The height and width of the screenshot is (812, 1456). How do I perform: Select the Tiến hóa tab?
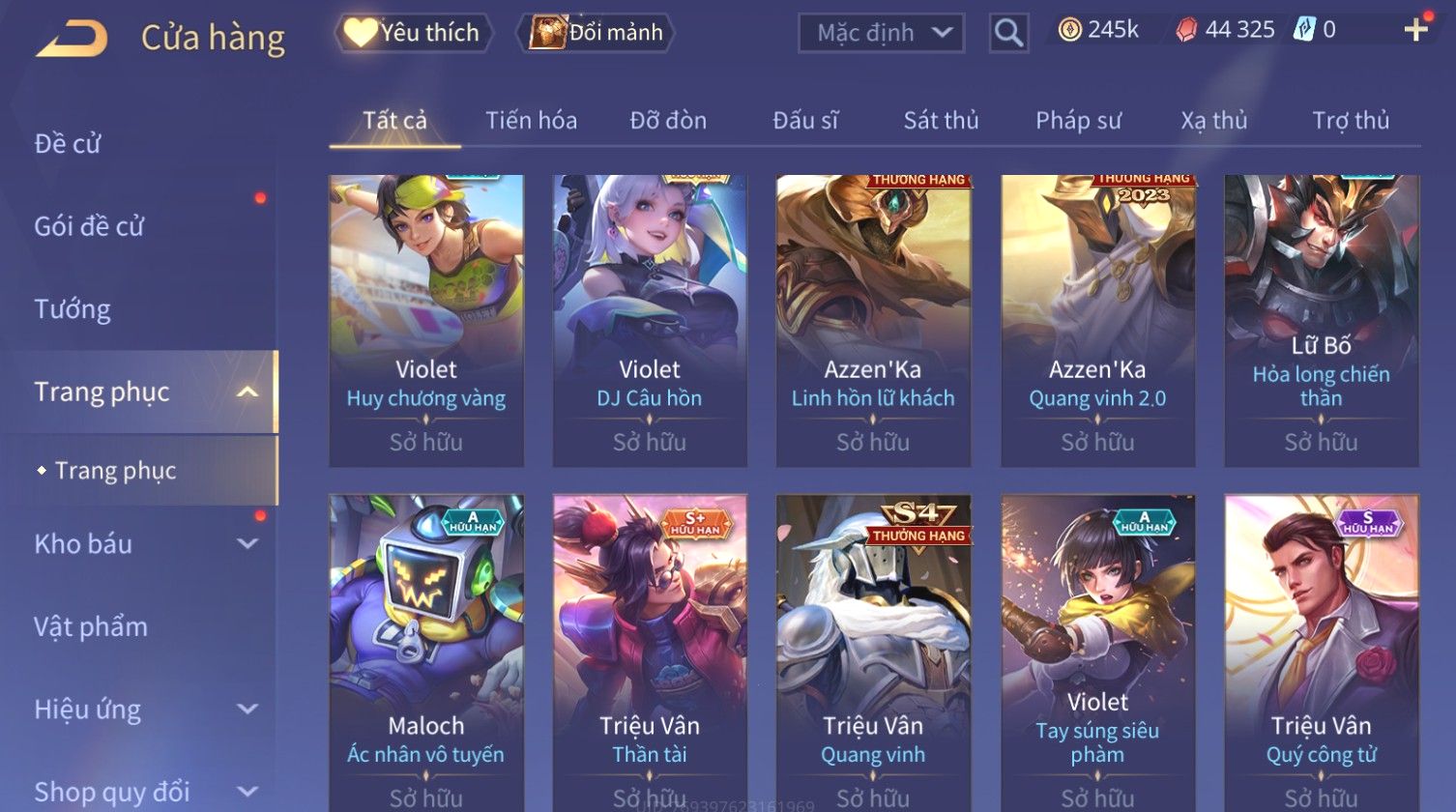click(531, 121)
